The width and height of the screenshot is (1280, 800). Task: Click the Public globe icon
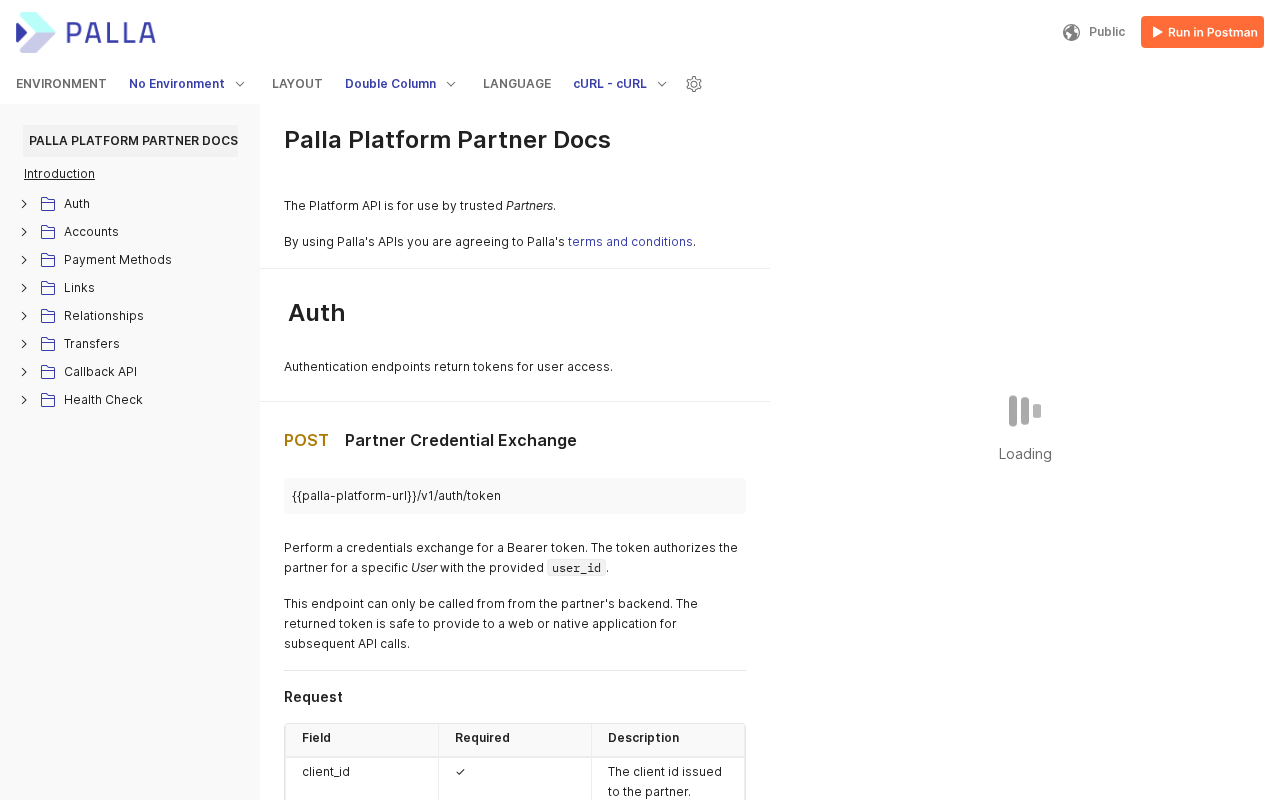click(1071, 32)
